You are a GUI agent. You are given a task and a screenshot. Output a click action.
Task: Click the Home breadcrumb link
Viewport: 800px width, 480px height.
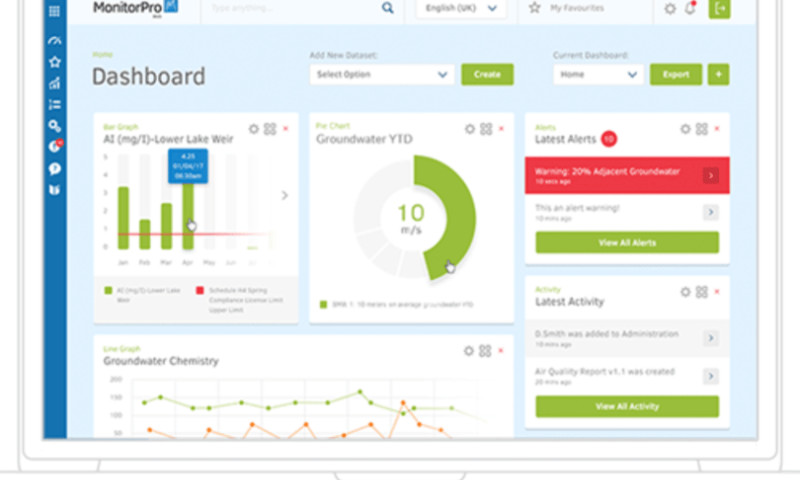click(102, 55)
